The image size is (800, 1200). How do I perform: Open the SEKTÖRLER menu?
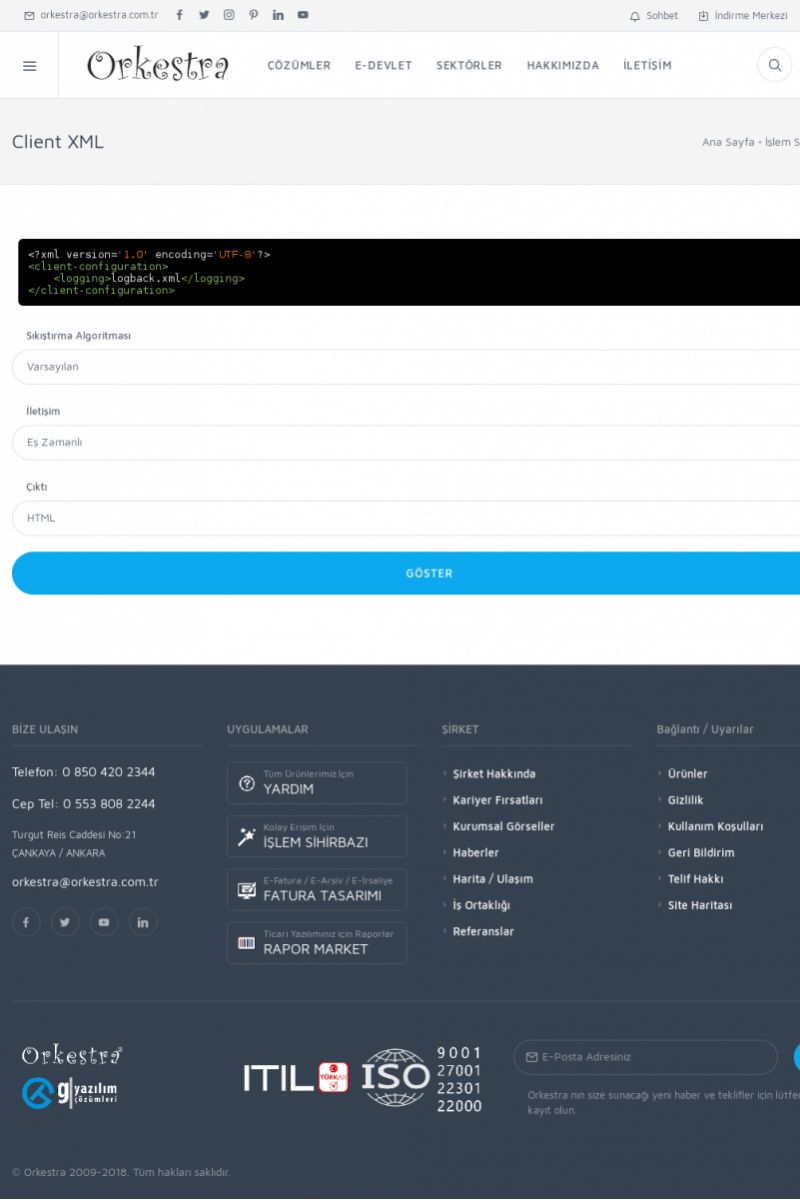(469, 66)
